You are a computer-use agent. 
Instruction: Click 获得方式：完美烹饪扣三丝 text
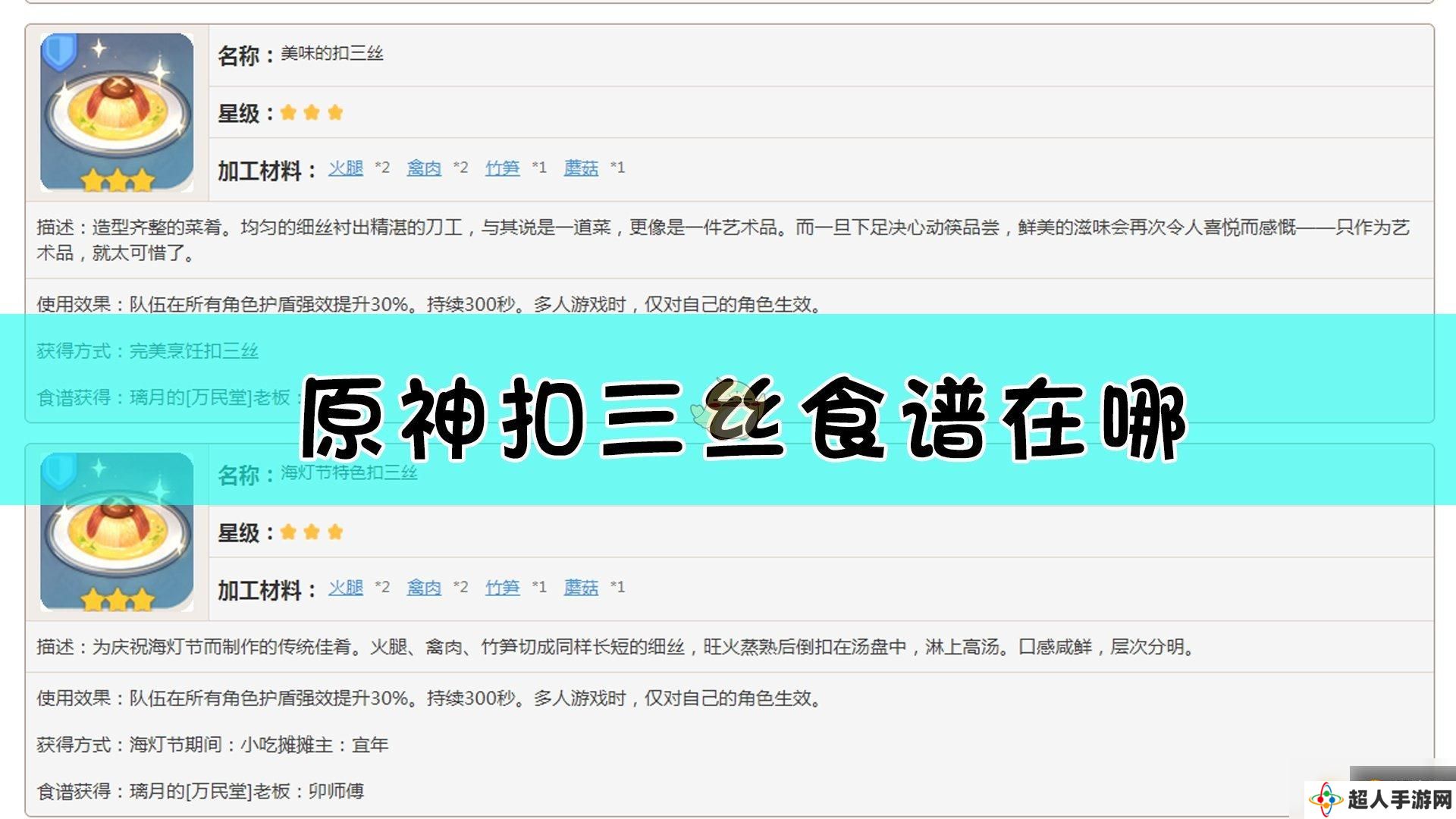click(148, 351)
